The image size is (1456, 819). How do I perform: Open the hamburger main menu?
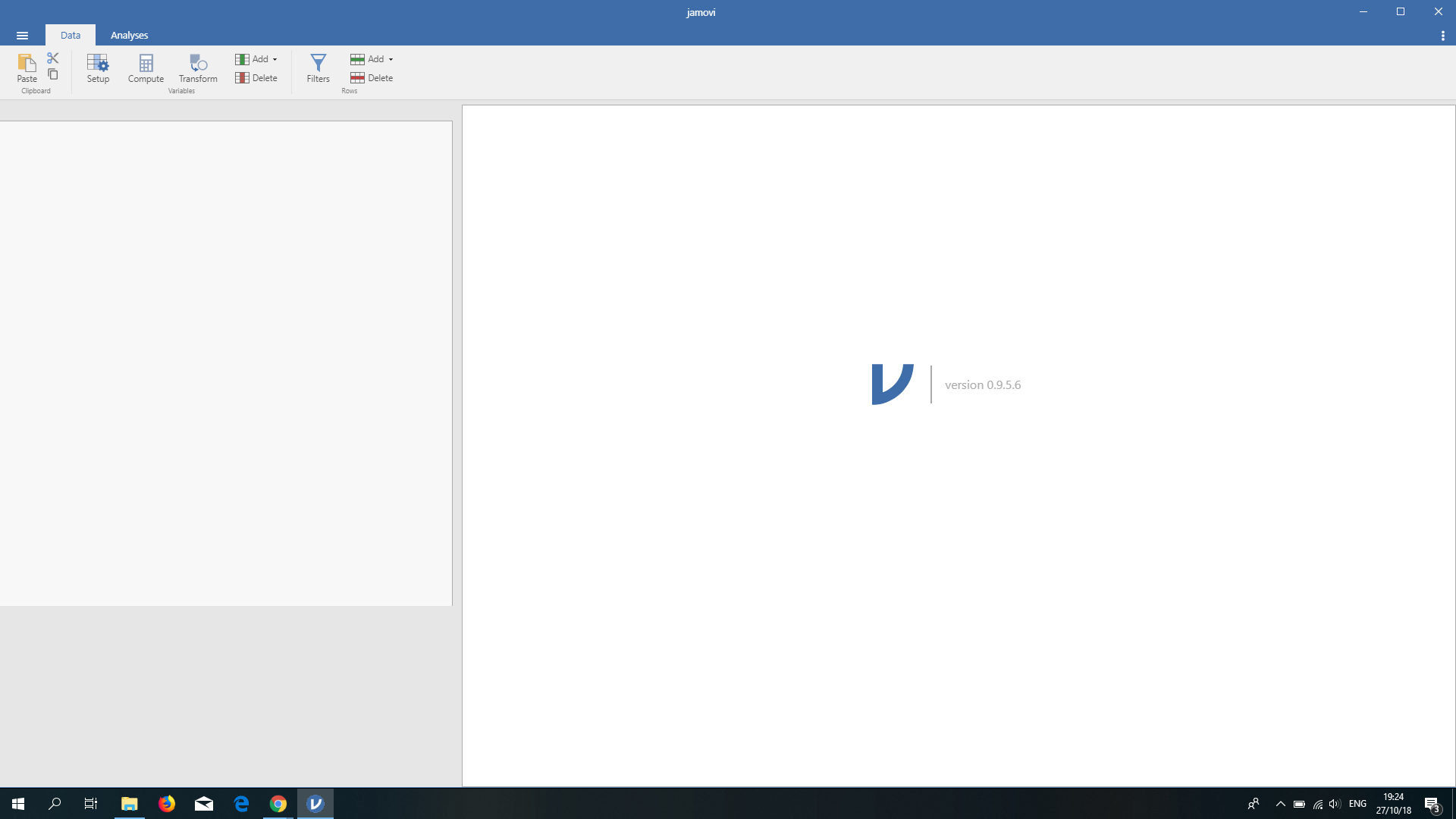22,36
